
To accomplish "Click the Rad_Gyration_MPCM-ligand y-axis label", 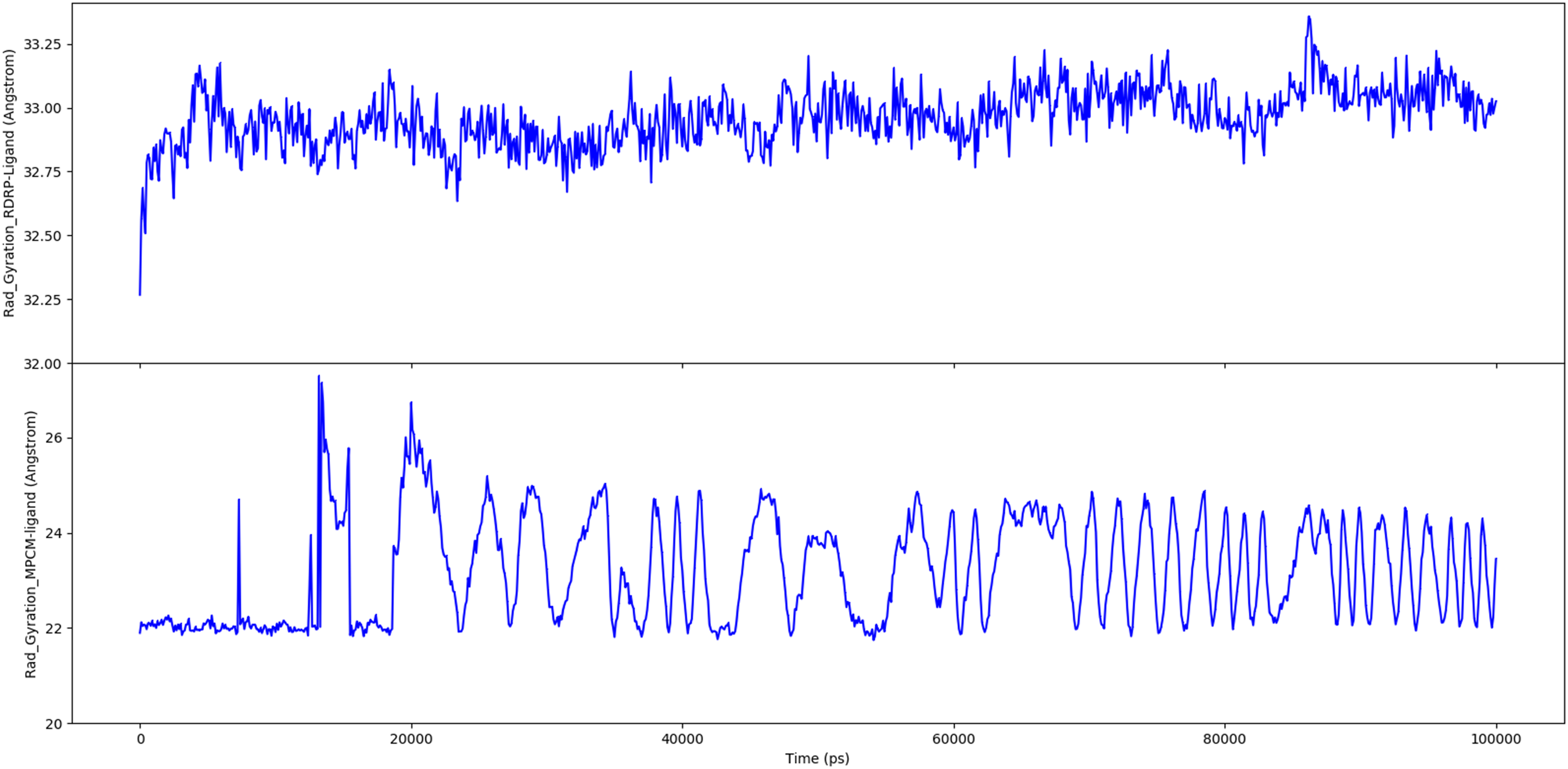I will (31, 544).
